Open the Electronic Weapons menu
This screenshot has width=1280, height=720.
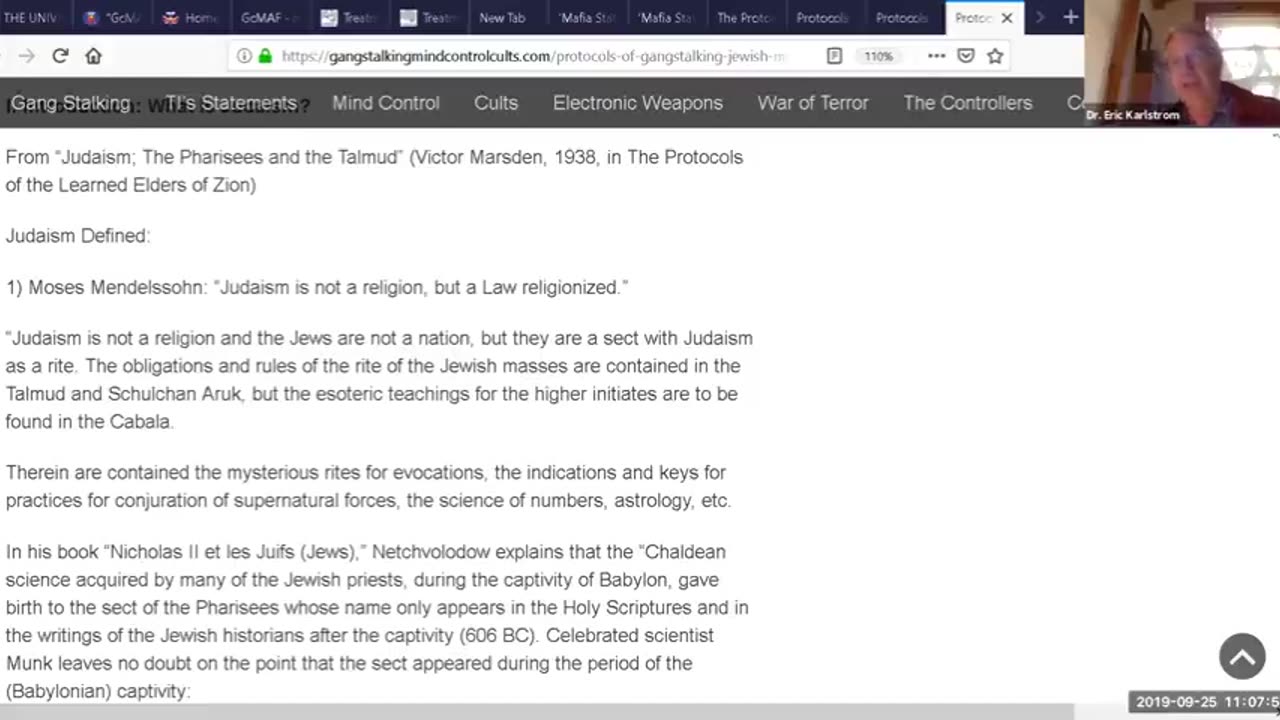(x=638, y=103)
